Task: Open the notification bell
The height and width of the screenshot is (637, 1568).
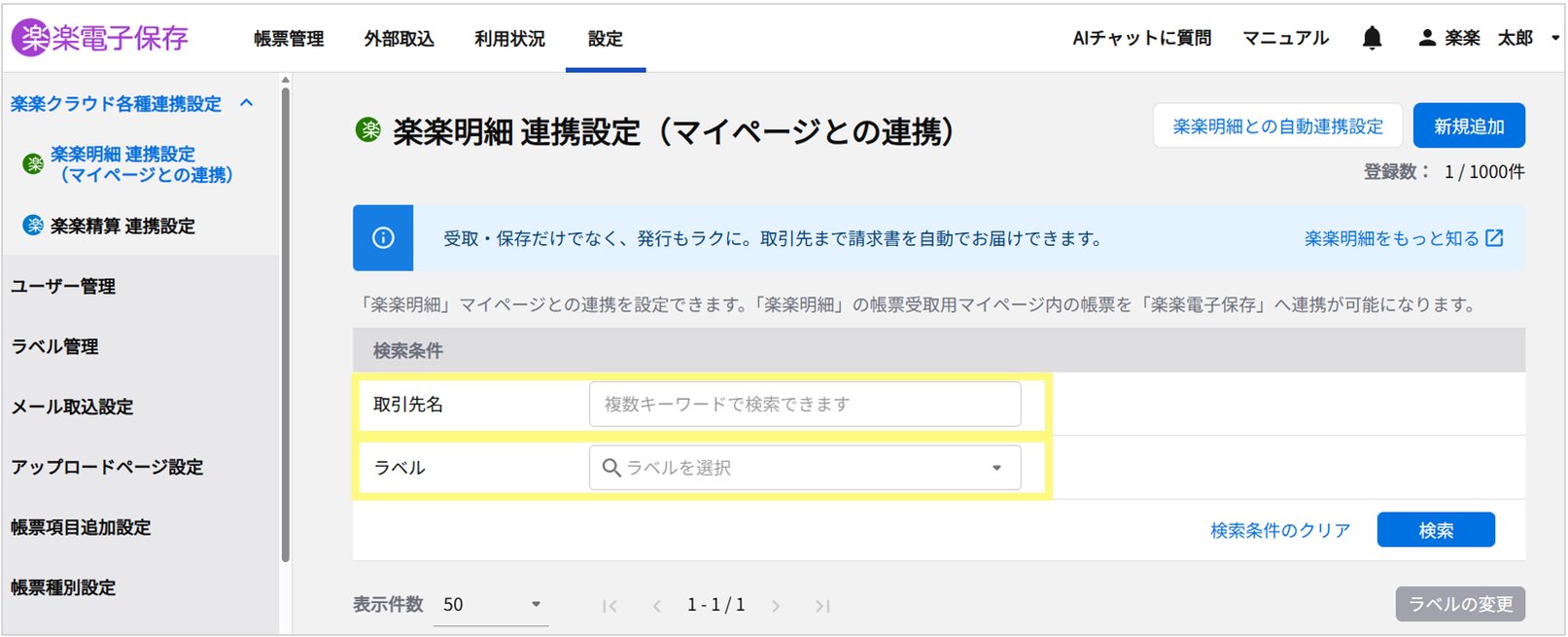Action: pos(1372,38)
